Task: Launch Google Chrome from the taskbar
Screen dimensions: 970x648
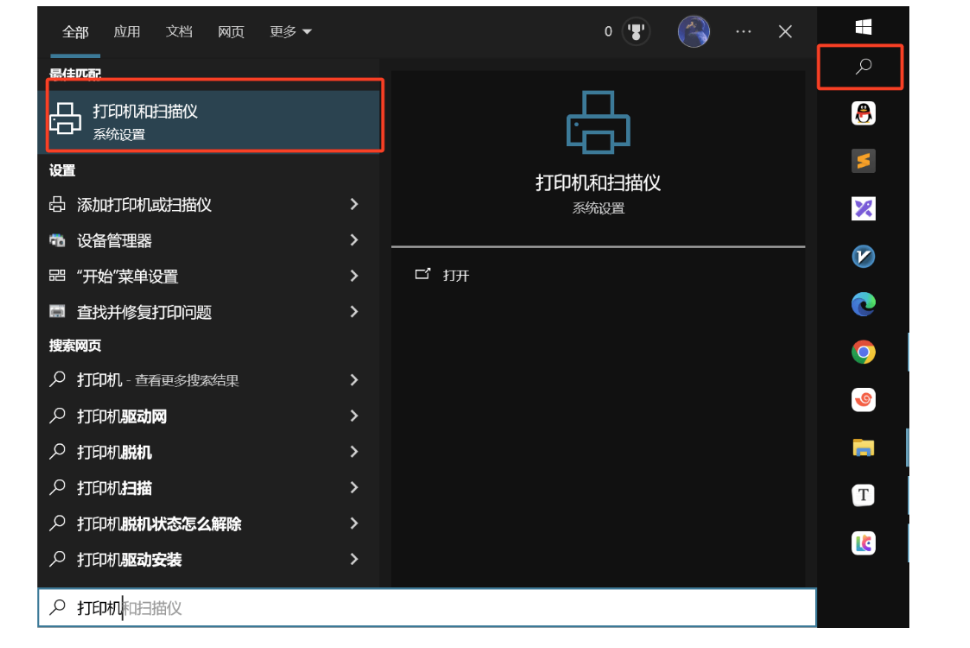Action: [863, 352]
